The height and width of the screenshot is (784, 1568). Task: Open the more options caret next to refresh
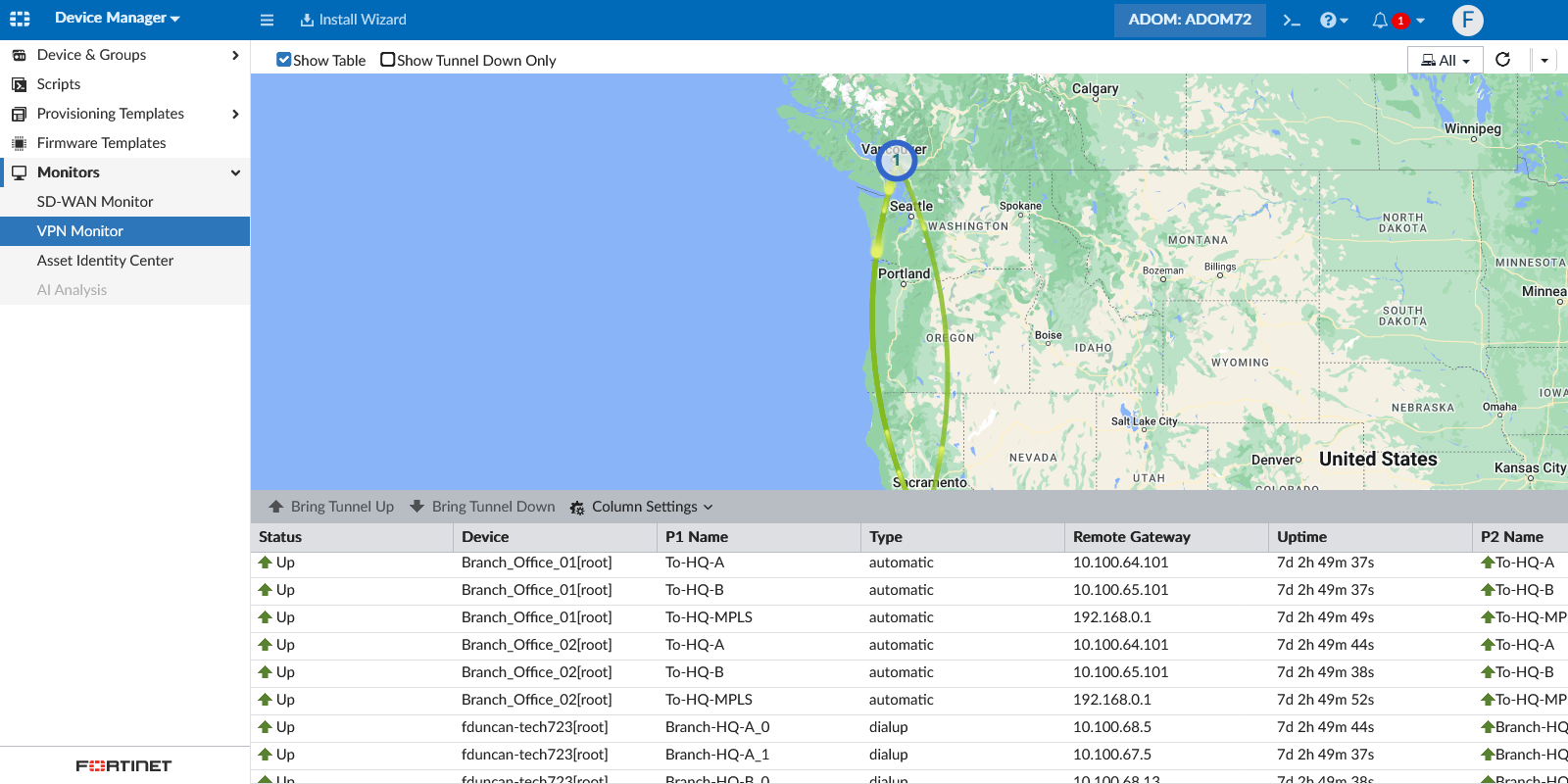1544,60
